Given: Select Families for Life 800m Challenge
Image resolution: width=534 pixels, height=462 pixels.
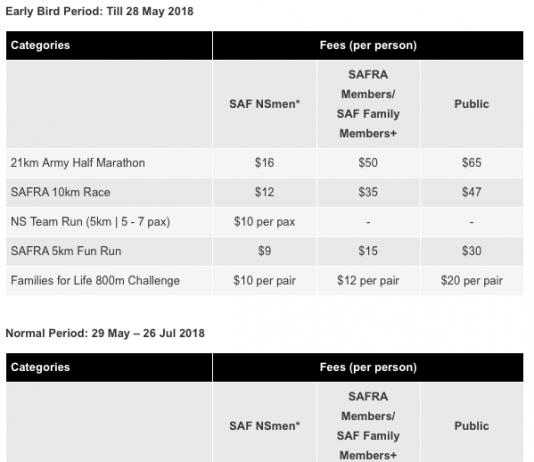Looking at the screenshot, I should pos(95,281).
